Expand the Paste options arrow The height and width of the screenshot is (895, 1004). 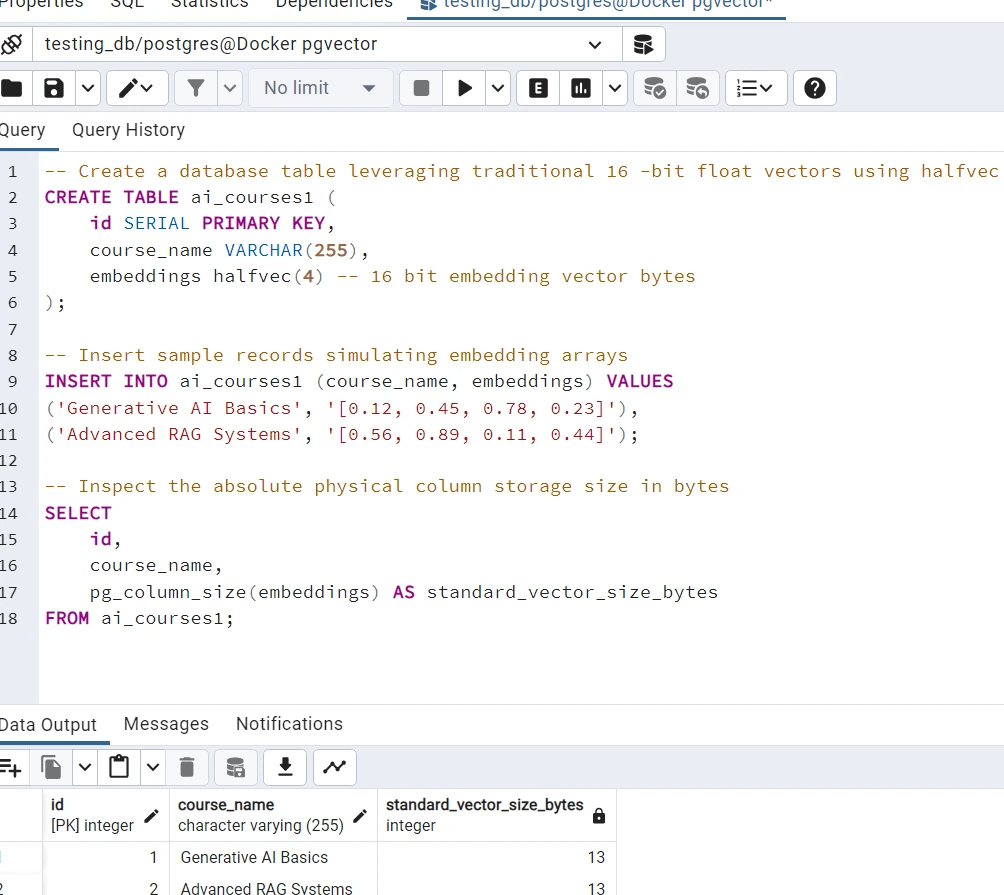pos(153,767)
